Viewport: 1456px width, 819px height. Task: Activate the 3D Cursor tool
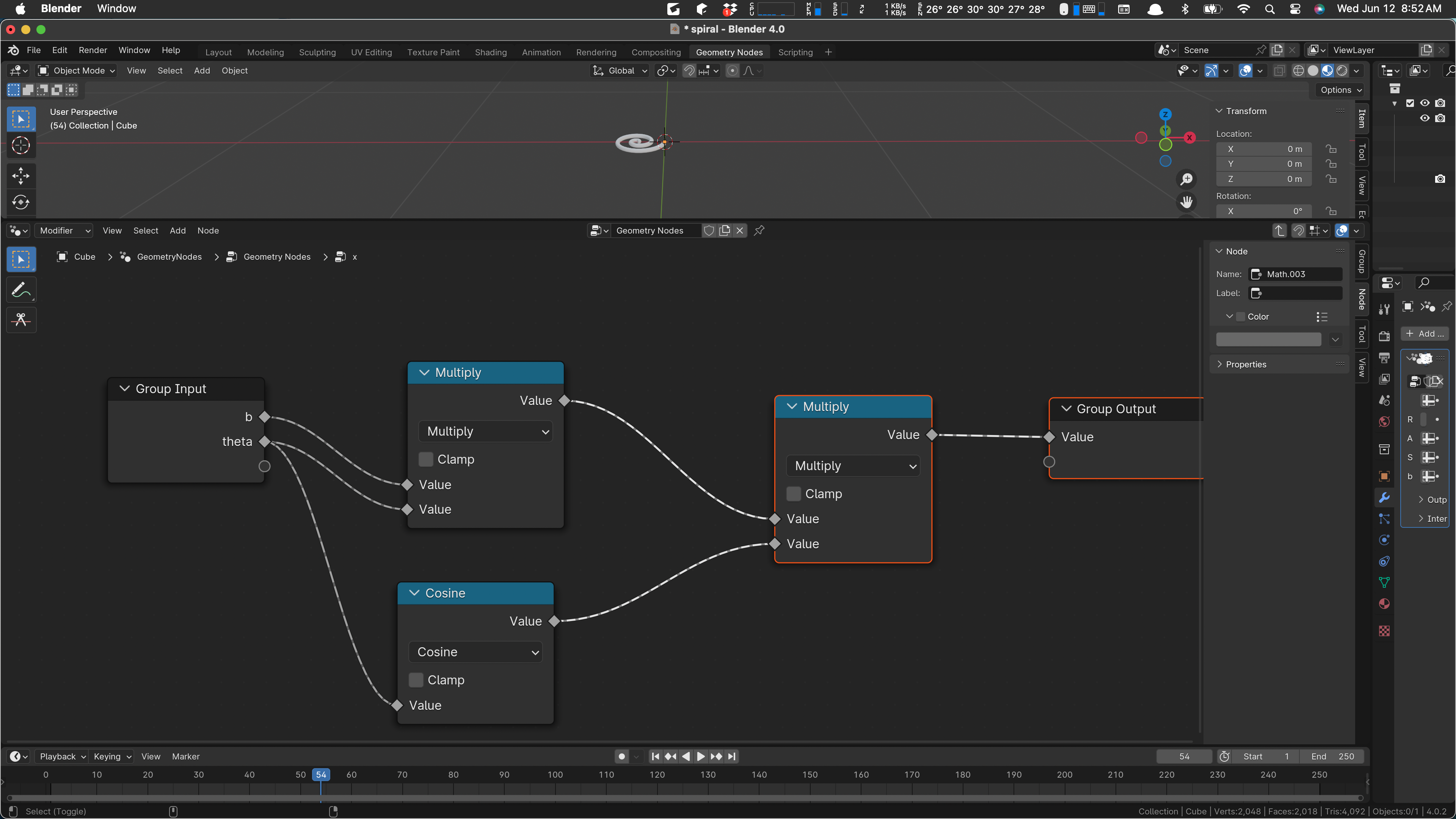[x=21, y=146]
